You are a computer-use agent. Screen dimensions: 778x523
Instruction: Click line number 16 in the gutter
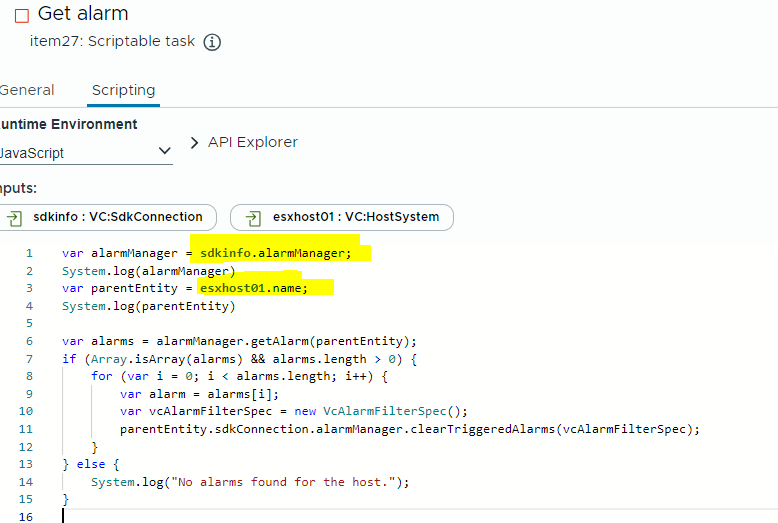click(26, 517)
